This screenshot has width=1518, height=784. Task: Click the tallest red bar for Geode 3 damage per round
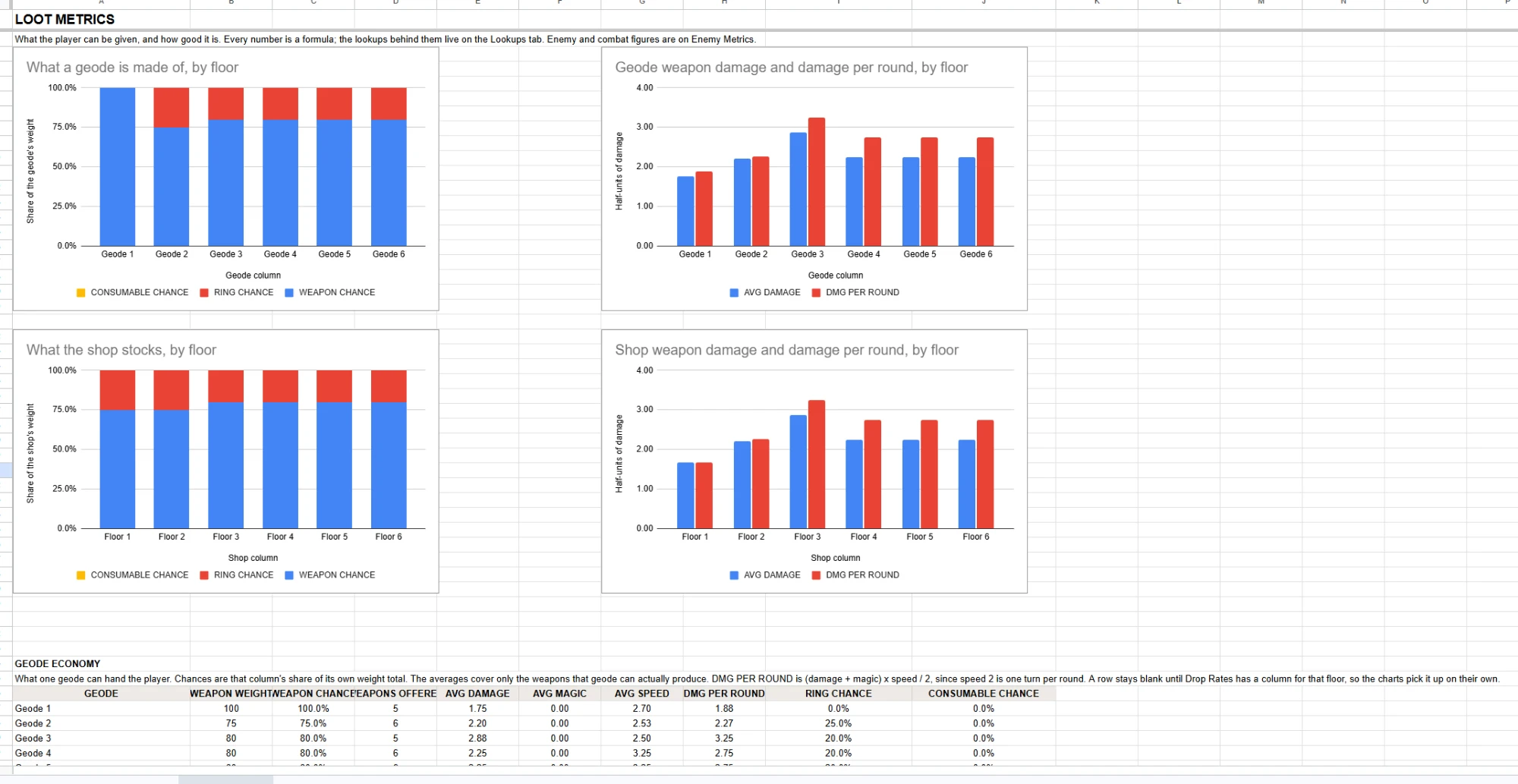click(817, 182)
